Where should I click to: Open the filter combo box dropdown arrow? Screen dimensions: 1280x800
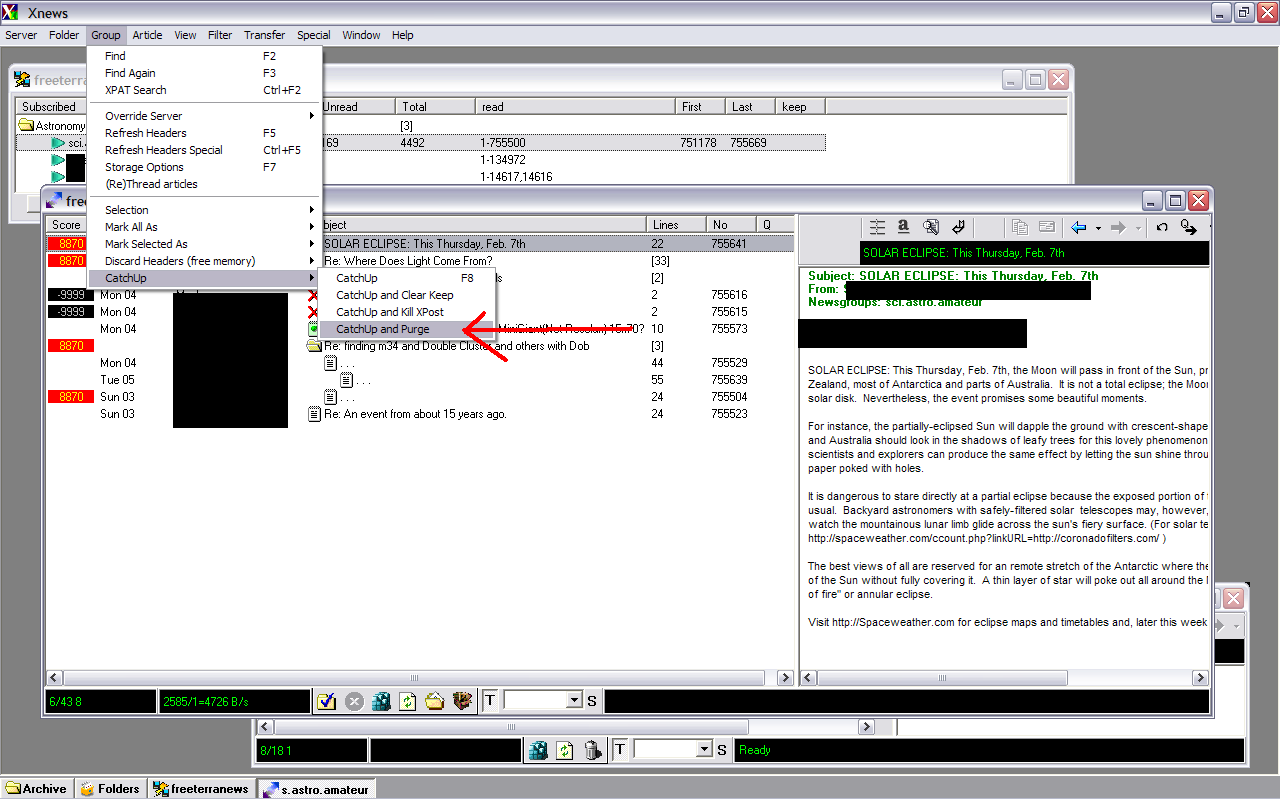click(574, 701)
